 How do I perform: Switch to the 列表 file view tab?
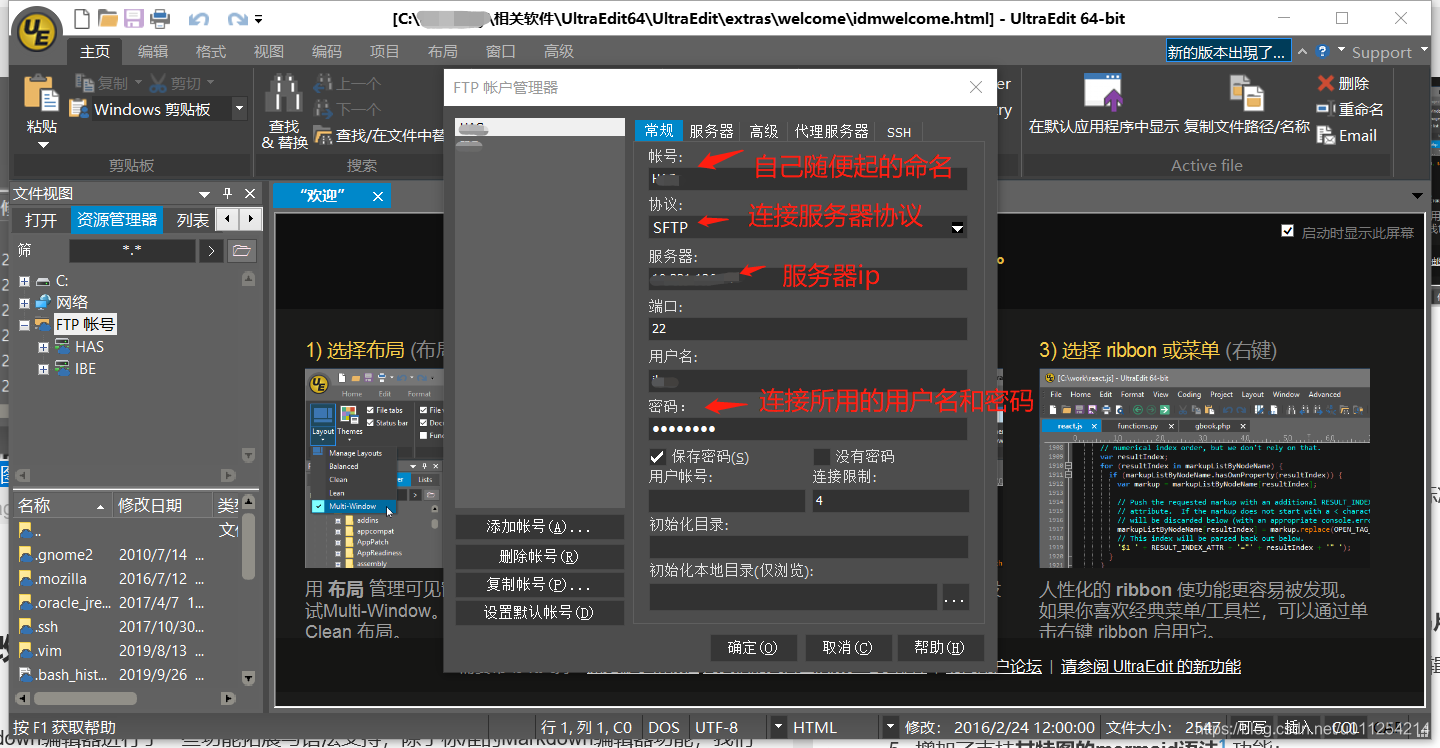(x=192, y=220)
